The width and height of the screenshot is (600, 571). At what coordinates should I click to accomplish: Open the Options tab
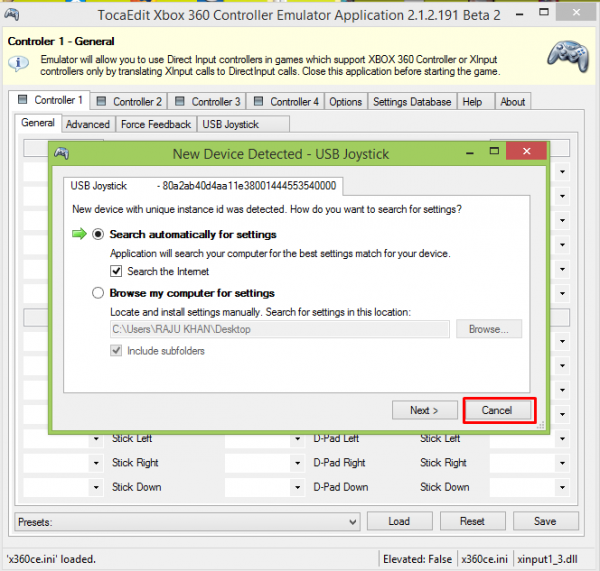click(x=346, y=102)
